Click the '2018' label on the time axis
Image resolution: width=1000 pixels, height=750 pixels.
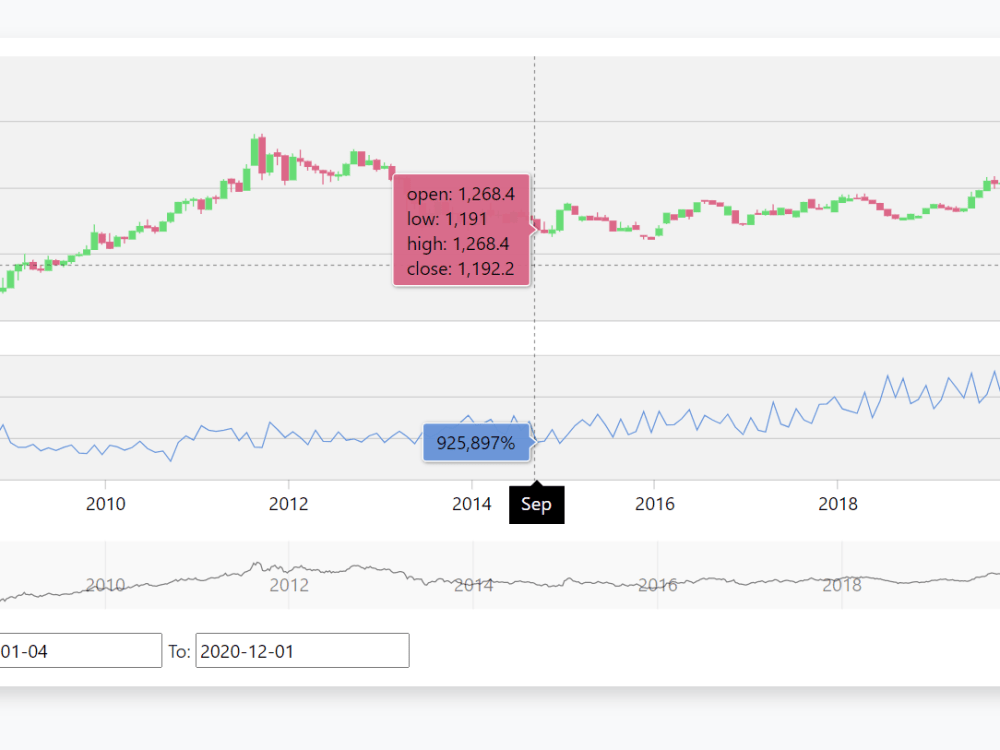pos(839,504)
